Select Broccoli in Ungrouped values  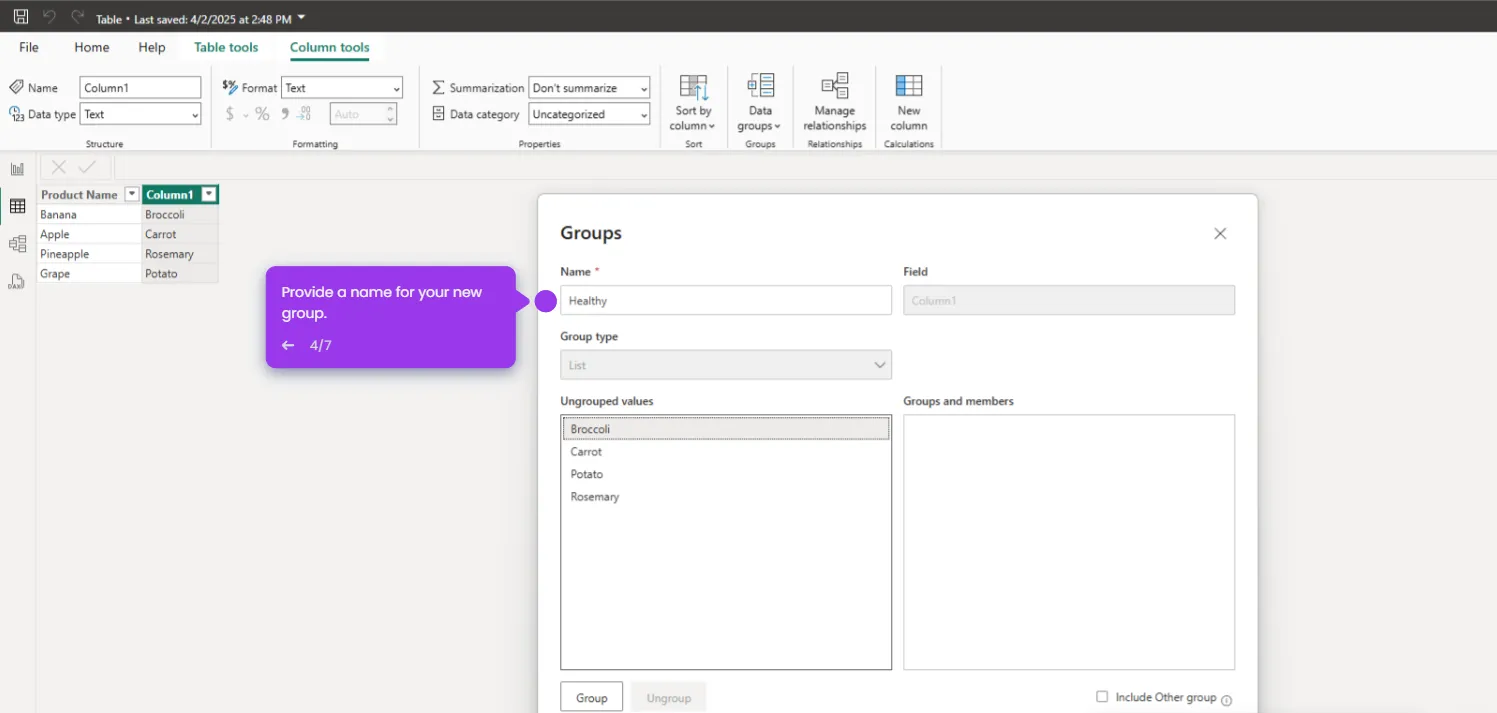click(x=726, y=429)
